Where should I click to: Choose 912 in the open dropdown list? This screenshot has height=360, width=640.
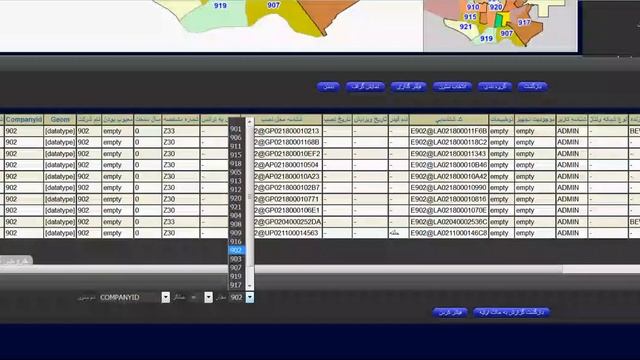click(236, 189)
